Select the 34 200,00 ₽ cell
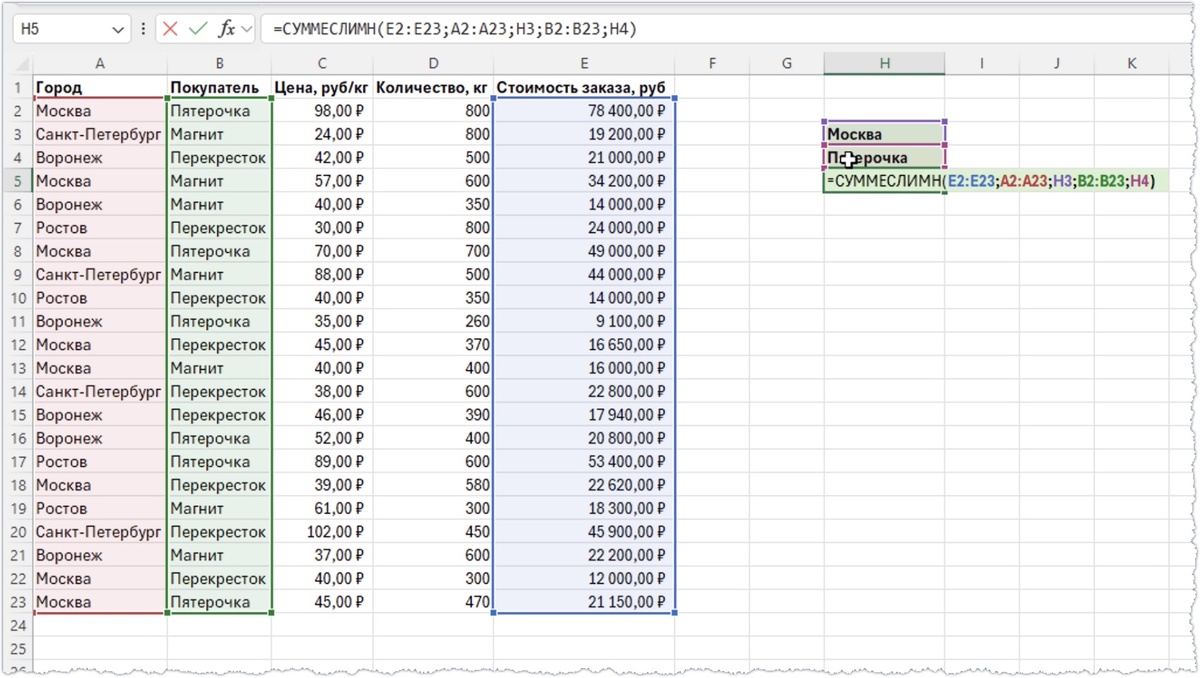 tap(585, 181)
